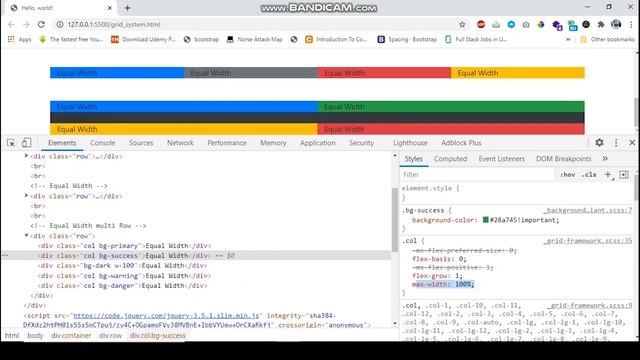
Task: Close the Hello, world! tab
Action: [109, 8]
